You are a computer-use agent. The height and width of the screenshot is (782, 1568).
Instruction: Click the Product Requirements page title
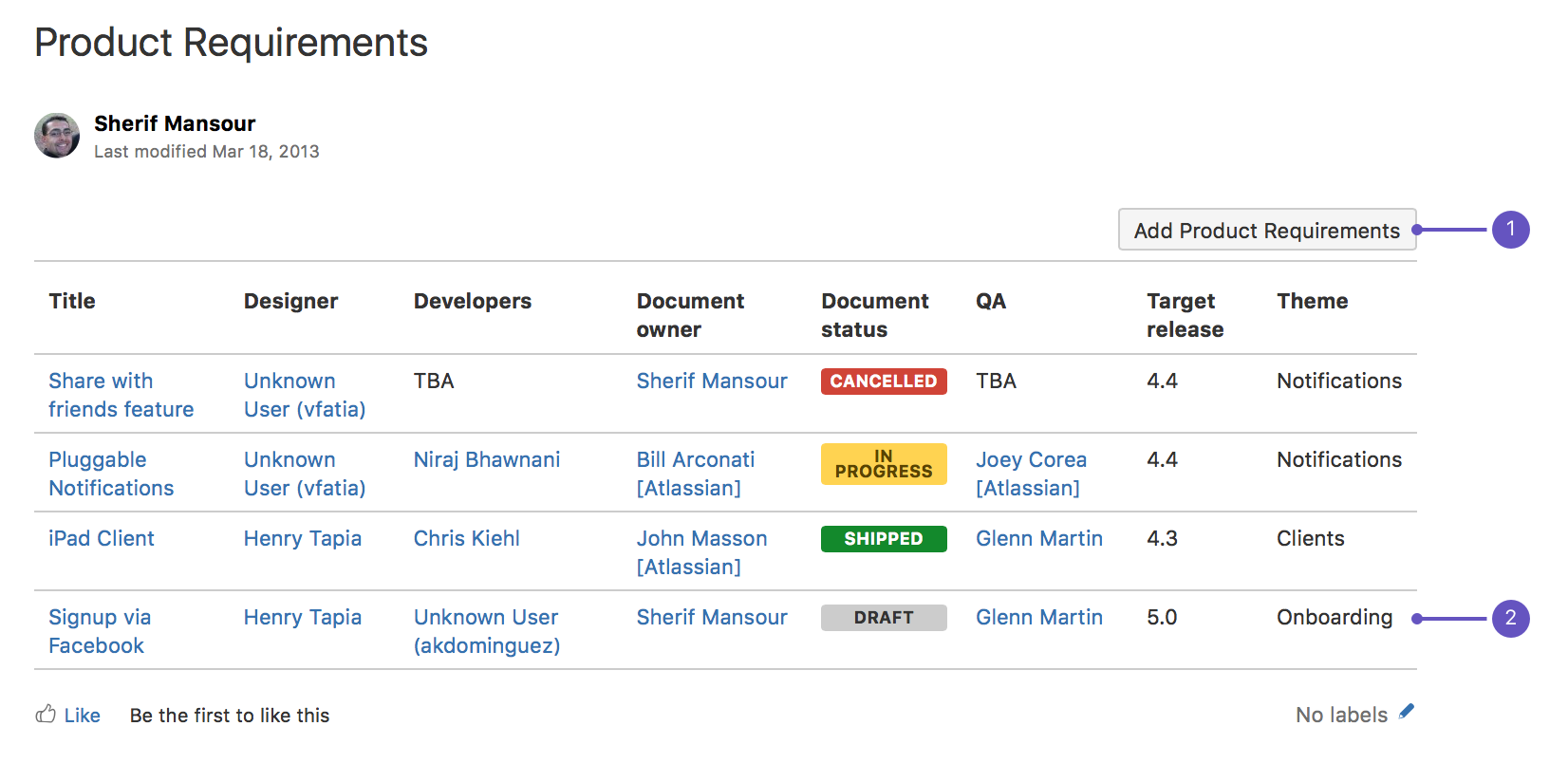click(x=232, y=43)
